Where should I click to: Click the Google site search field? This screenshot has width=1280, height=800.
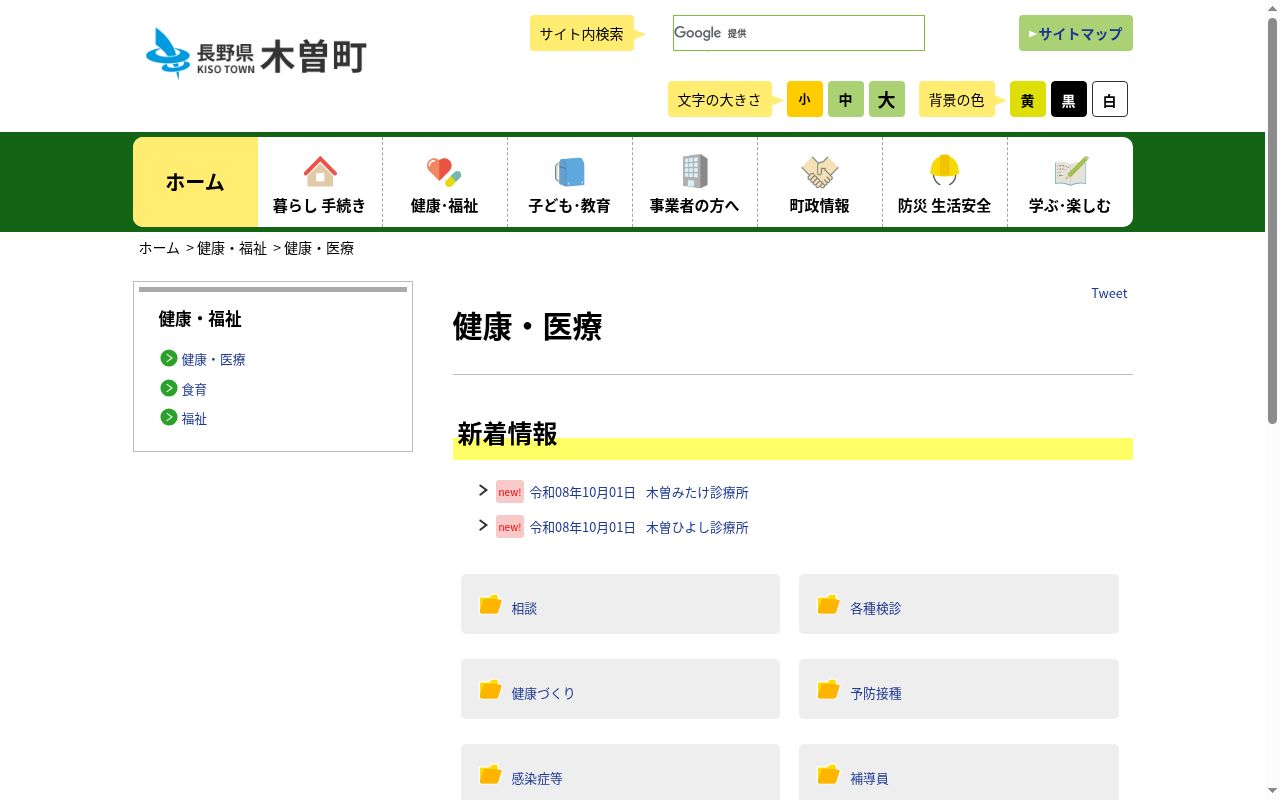[799, 33]
